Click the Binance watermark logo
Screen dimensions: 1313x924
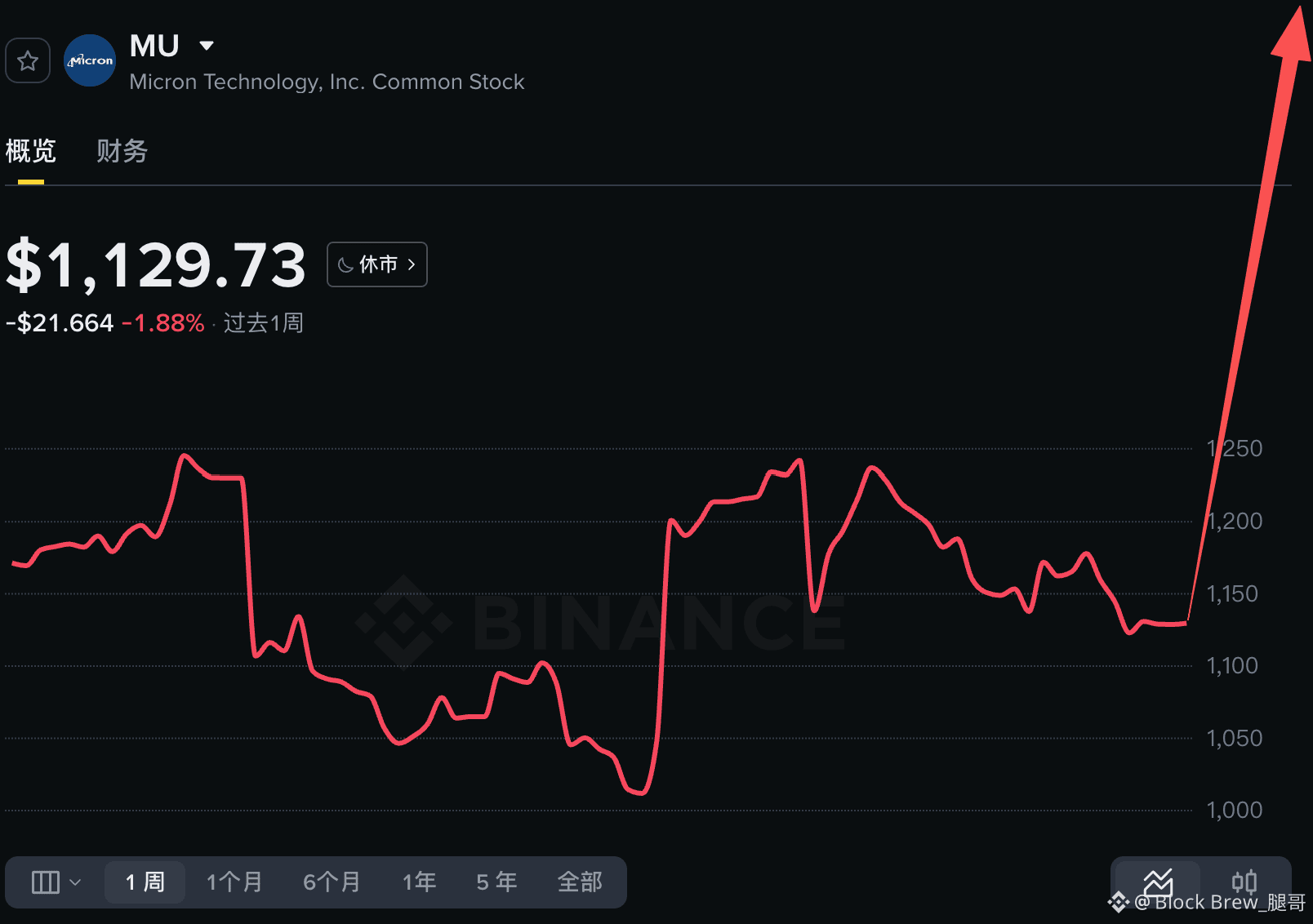click(x=403, y=622)
